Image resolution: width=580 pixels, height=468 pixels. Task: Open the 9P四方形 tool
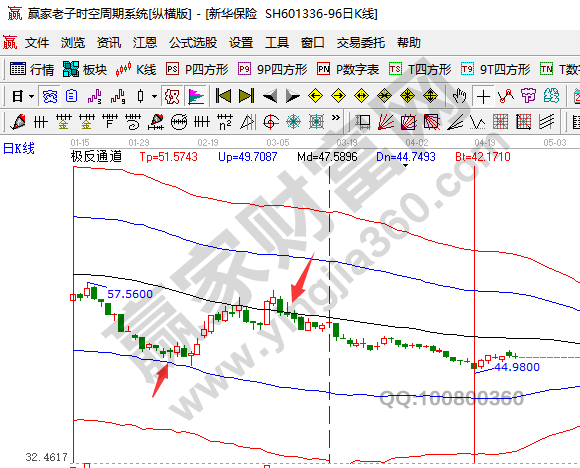(x=273, y=70)
